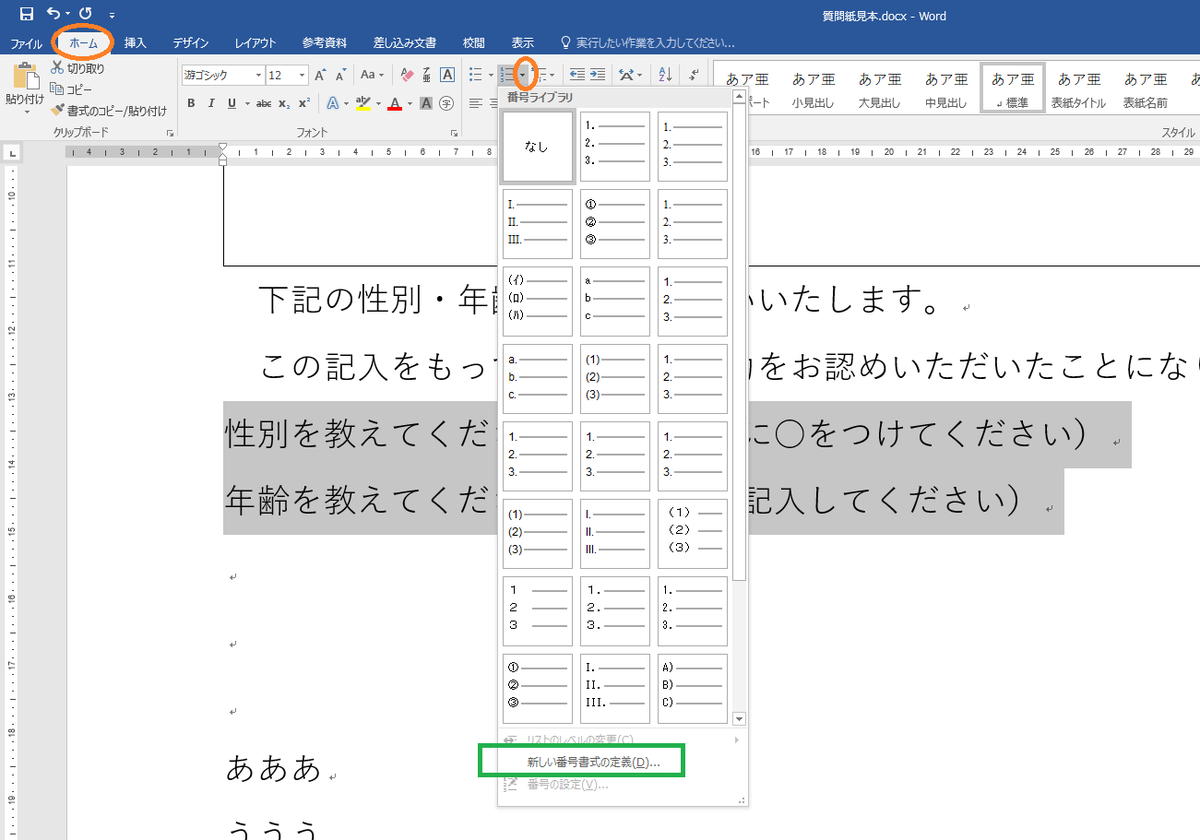
Task: Open the change case Aa dropdown
Action: tap(372, 75)
